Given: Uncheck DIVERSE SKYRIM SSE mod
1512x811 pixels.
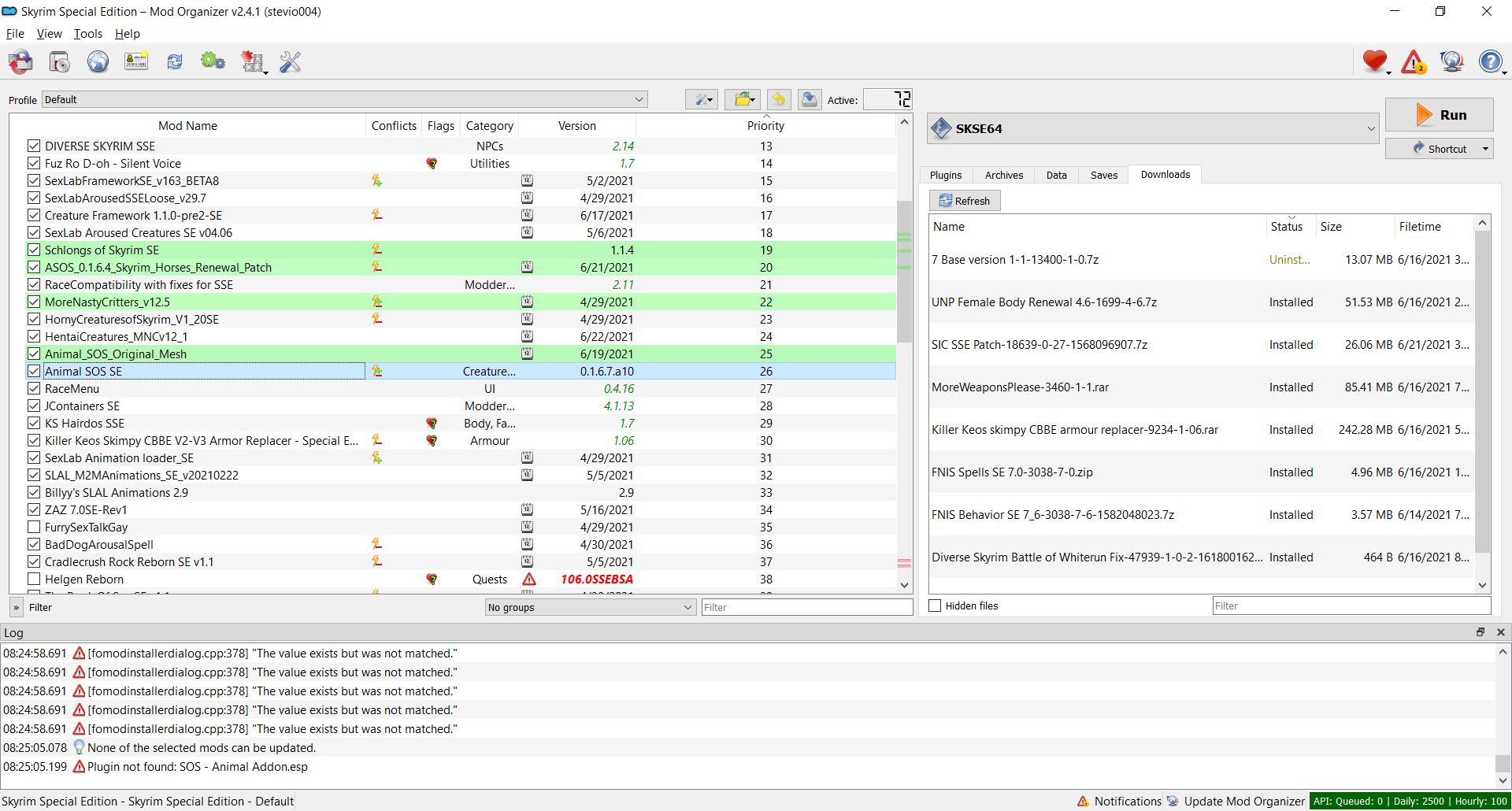Looking at the screenshot, I should coord(34,146).
